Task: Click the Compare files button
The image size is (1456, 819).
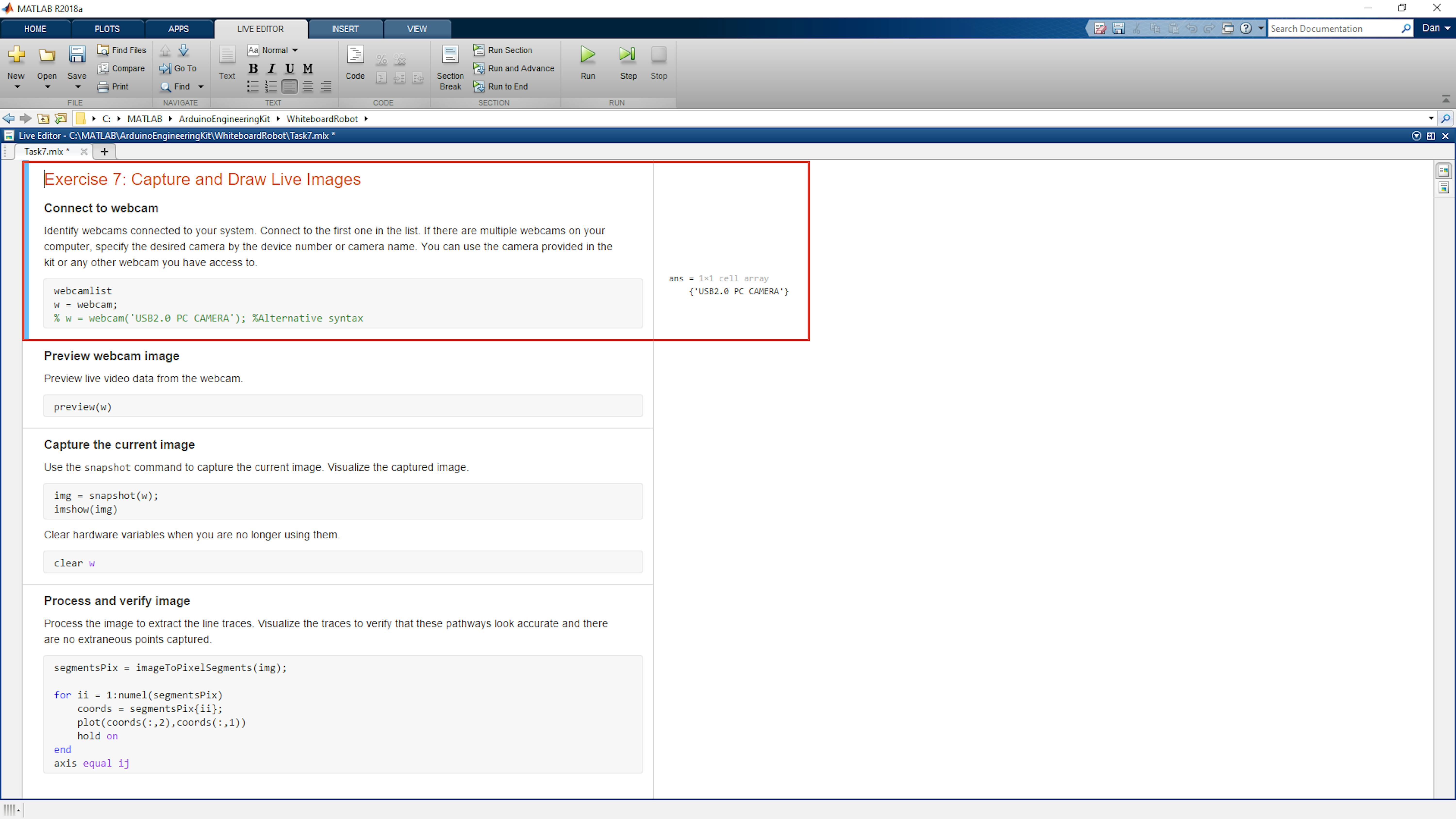Action: point(121,68)
